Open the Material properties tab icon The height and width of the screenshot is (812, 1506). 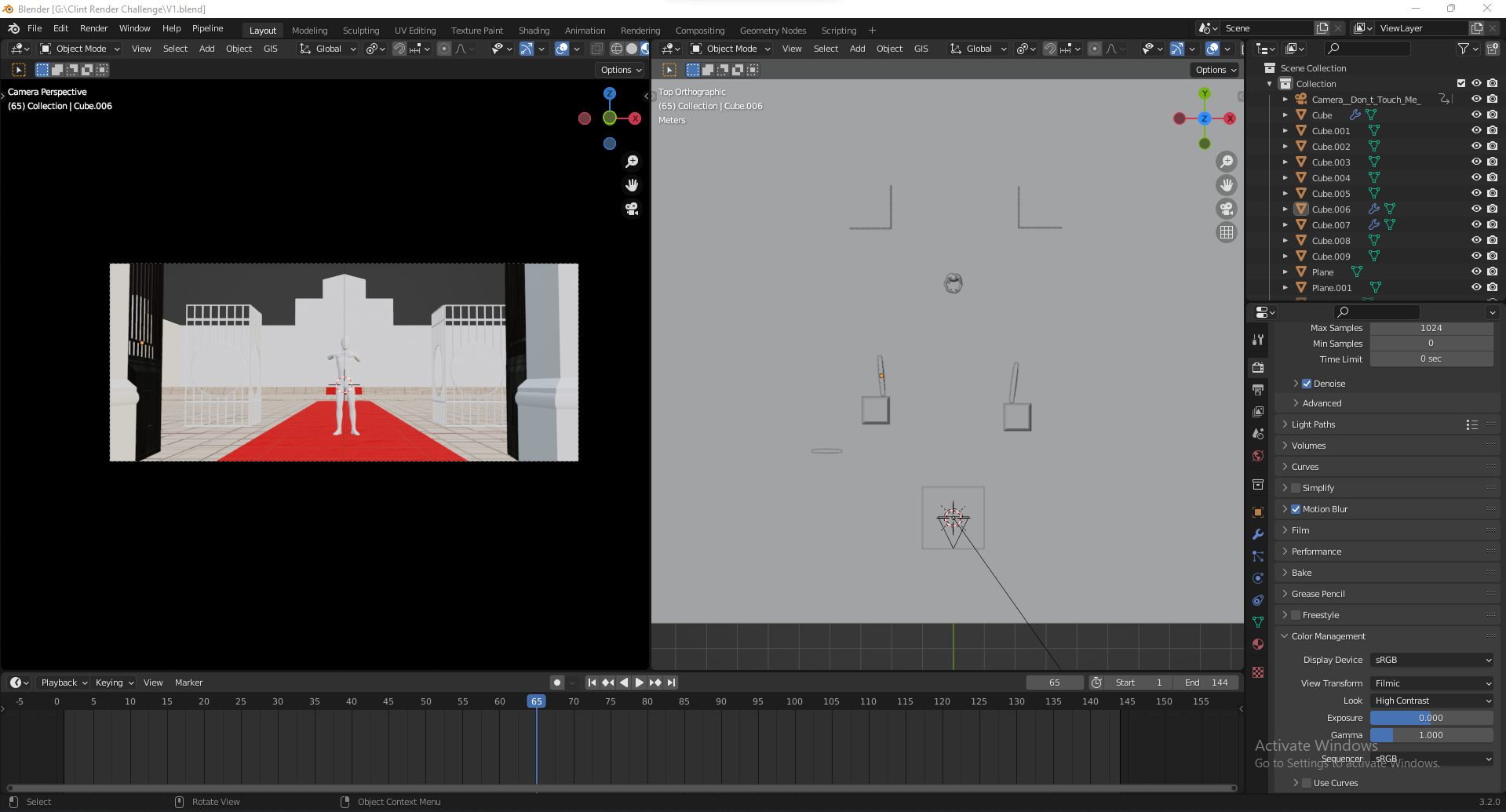tap(1258, 644)
